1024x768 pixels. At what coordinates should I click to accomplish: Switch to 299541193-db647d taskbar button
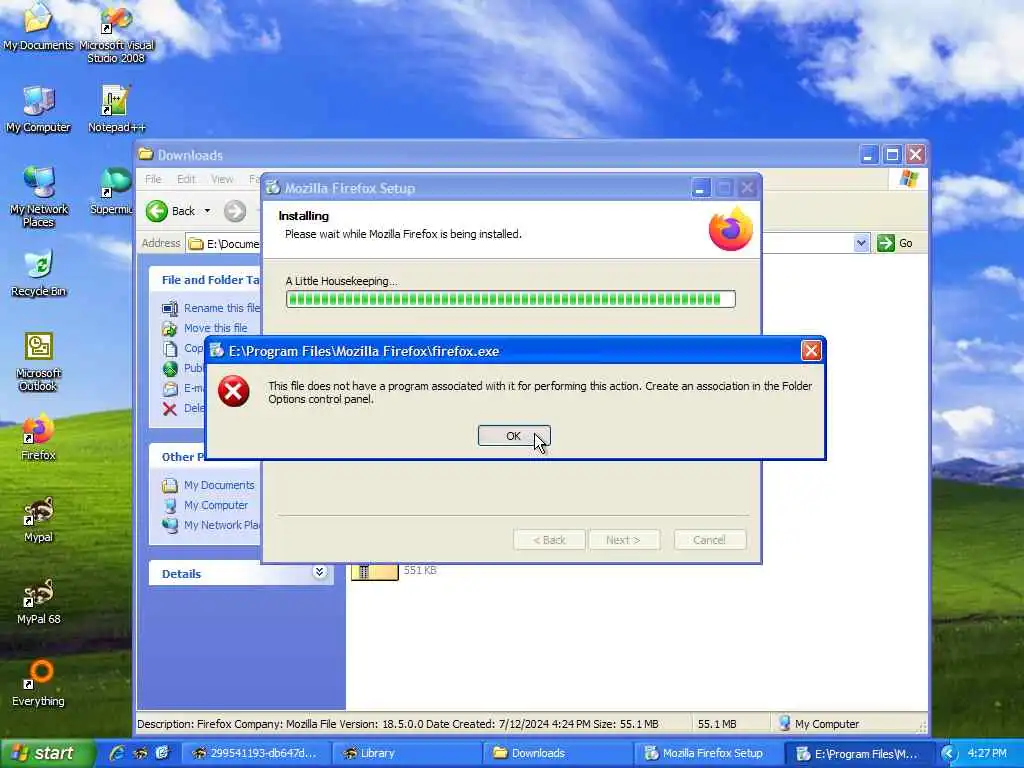coord(255,753)
